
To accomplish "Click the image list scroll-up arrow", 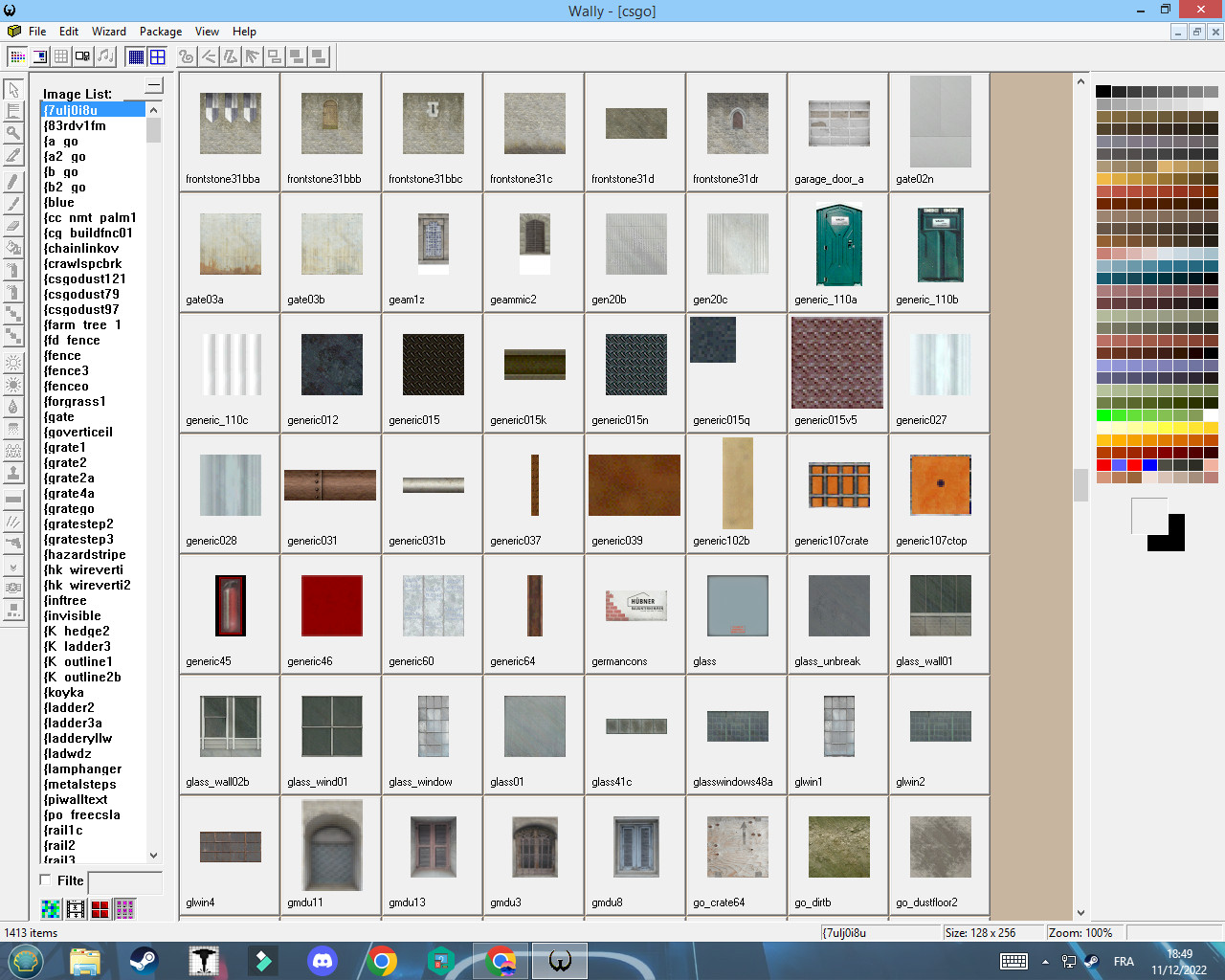I will coord(153,110).
